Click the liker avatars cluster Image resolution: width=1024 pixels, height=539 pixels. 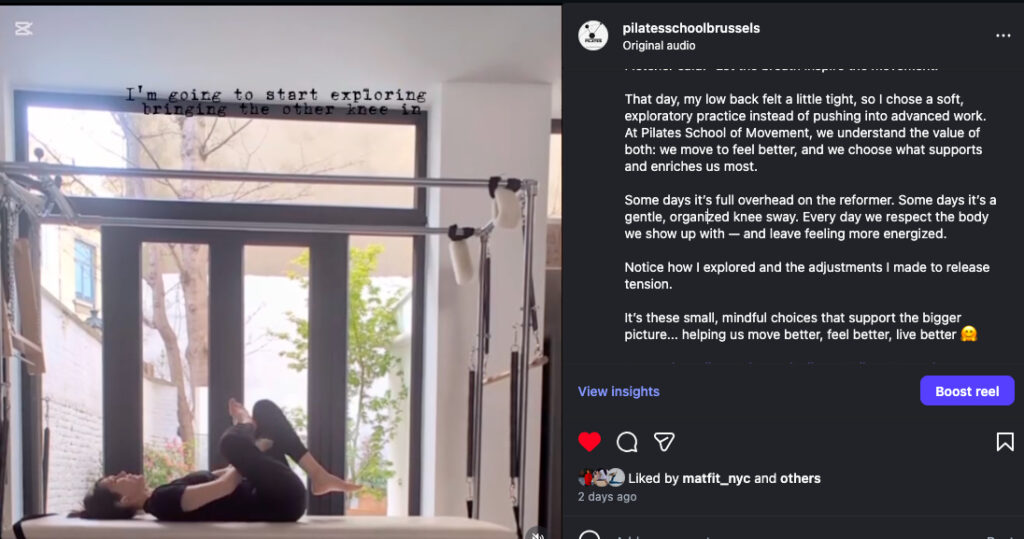point(601,478)
